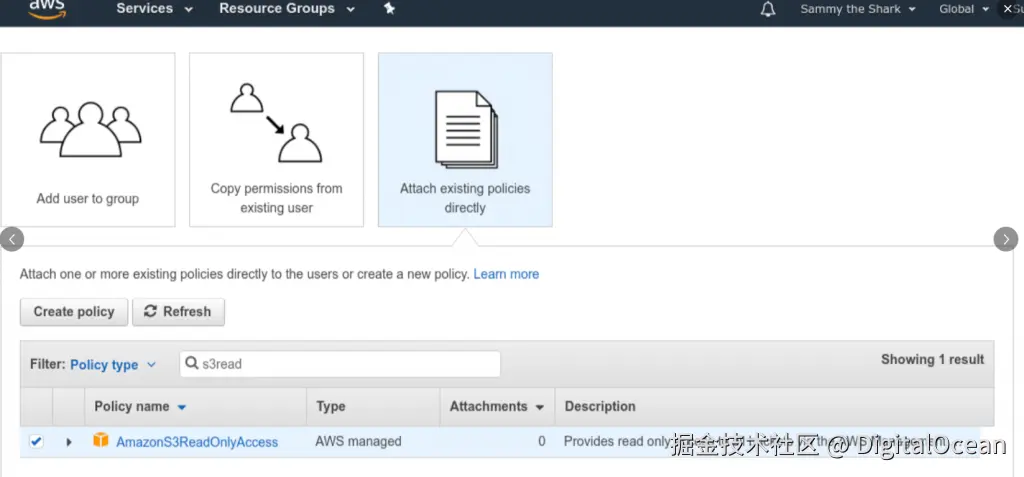Uncheck the AmazonS3ReadOnlyAccess policy checkbox

click(36, 441)
